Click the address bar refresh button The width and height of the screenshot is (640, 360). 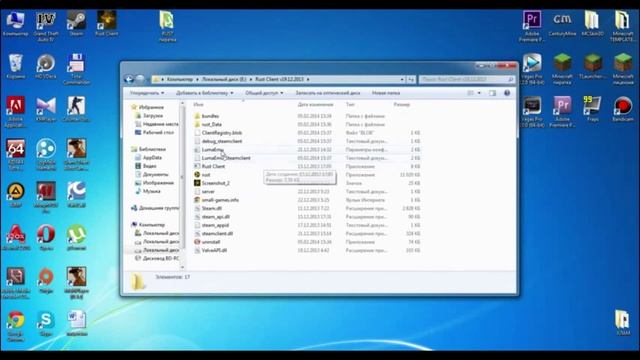(x=411, y=79)
